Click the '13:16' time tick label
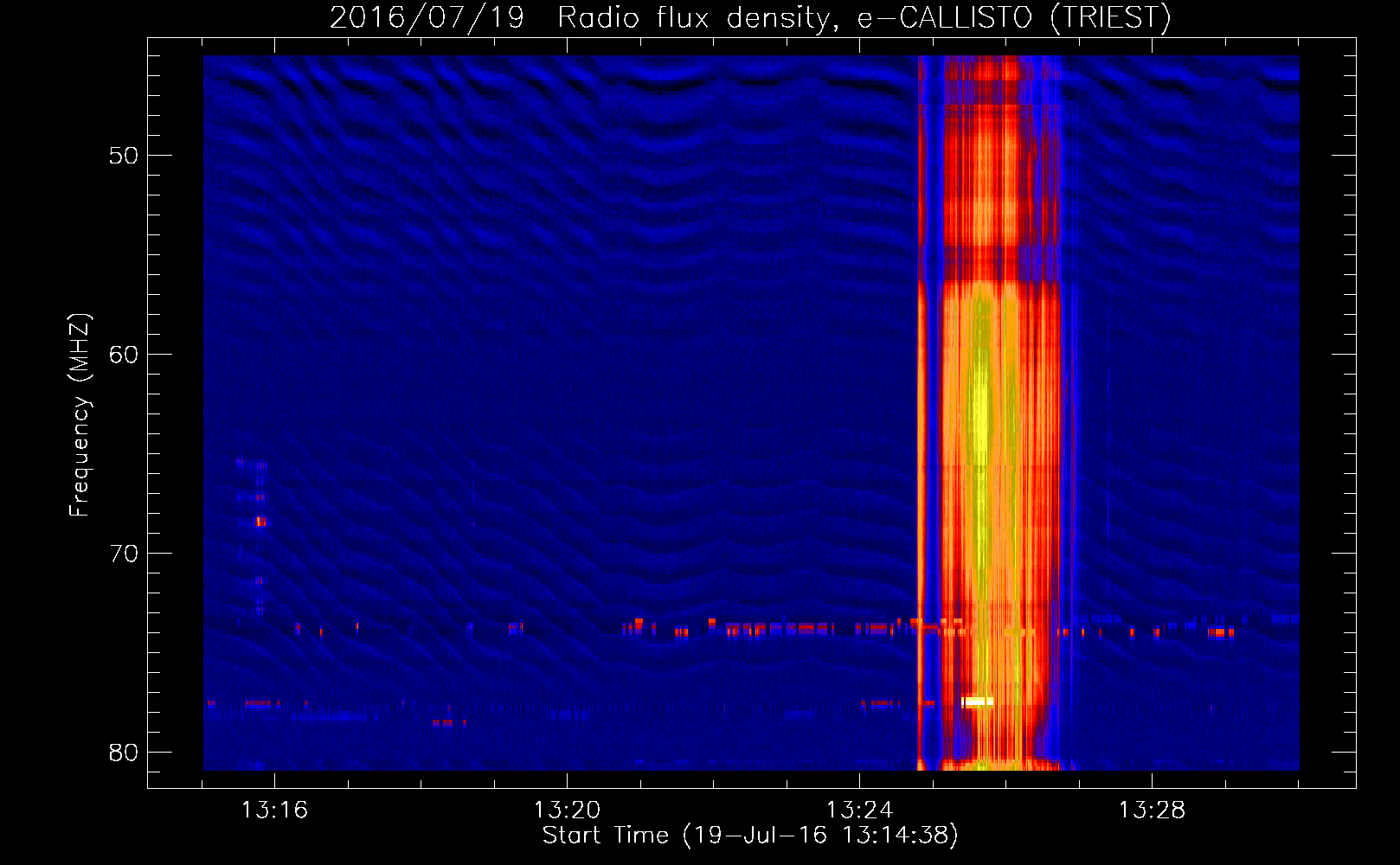The image size is (1400, 865). coord(274,811)
